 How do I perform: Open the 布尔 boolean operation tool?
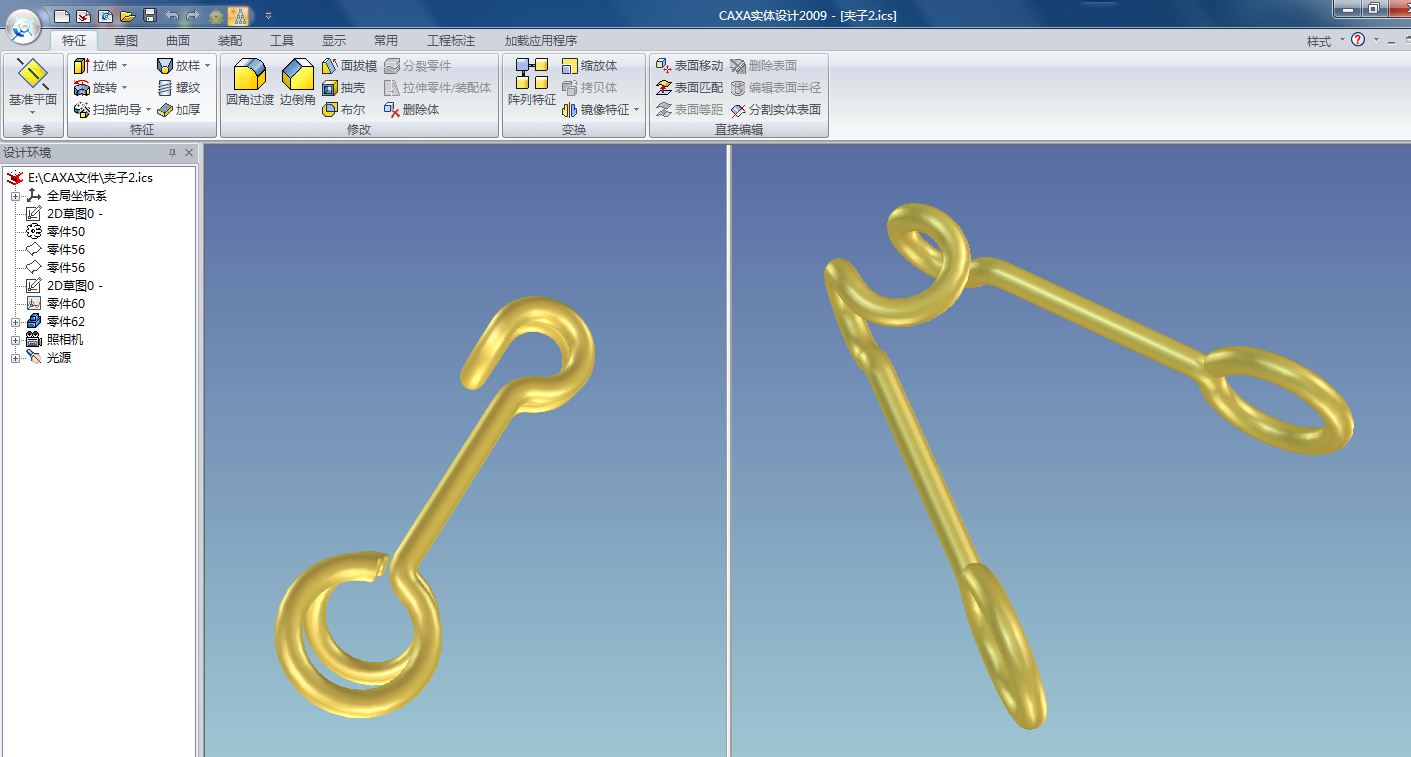pos(344,110)
